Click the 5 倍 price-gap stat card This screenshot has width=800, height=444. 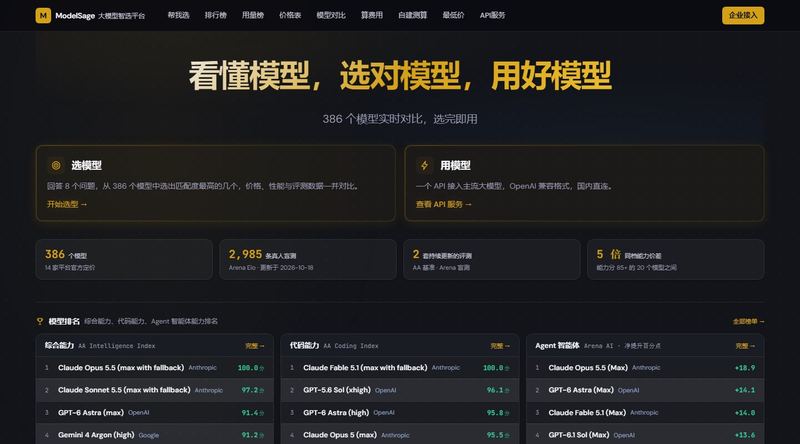coord(676,259)
